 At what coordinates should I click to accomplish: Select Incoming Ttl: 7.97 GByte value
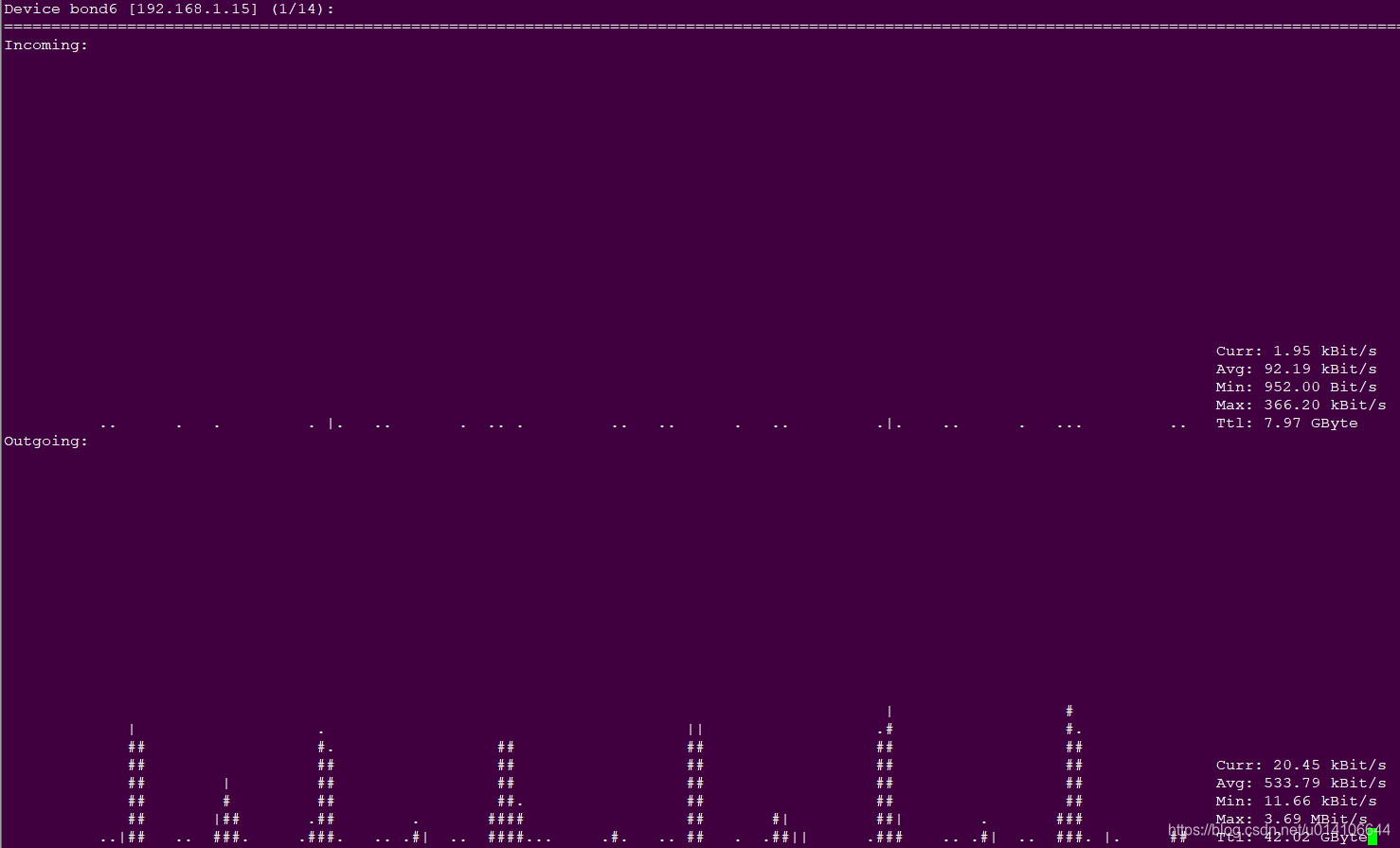click(x=1287, y=423)
